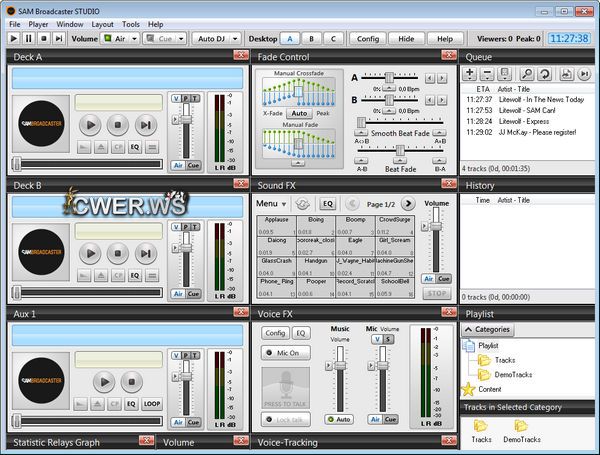Open the EQ on Aux 1

coord(131,404)
